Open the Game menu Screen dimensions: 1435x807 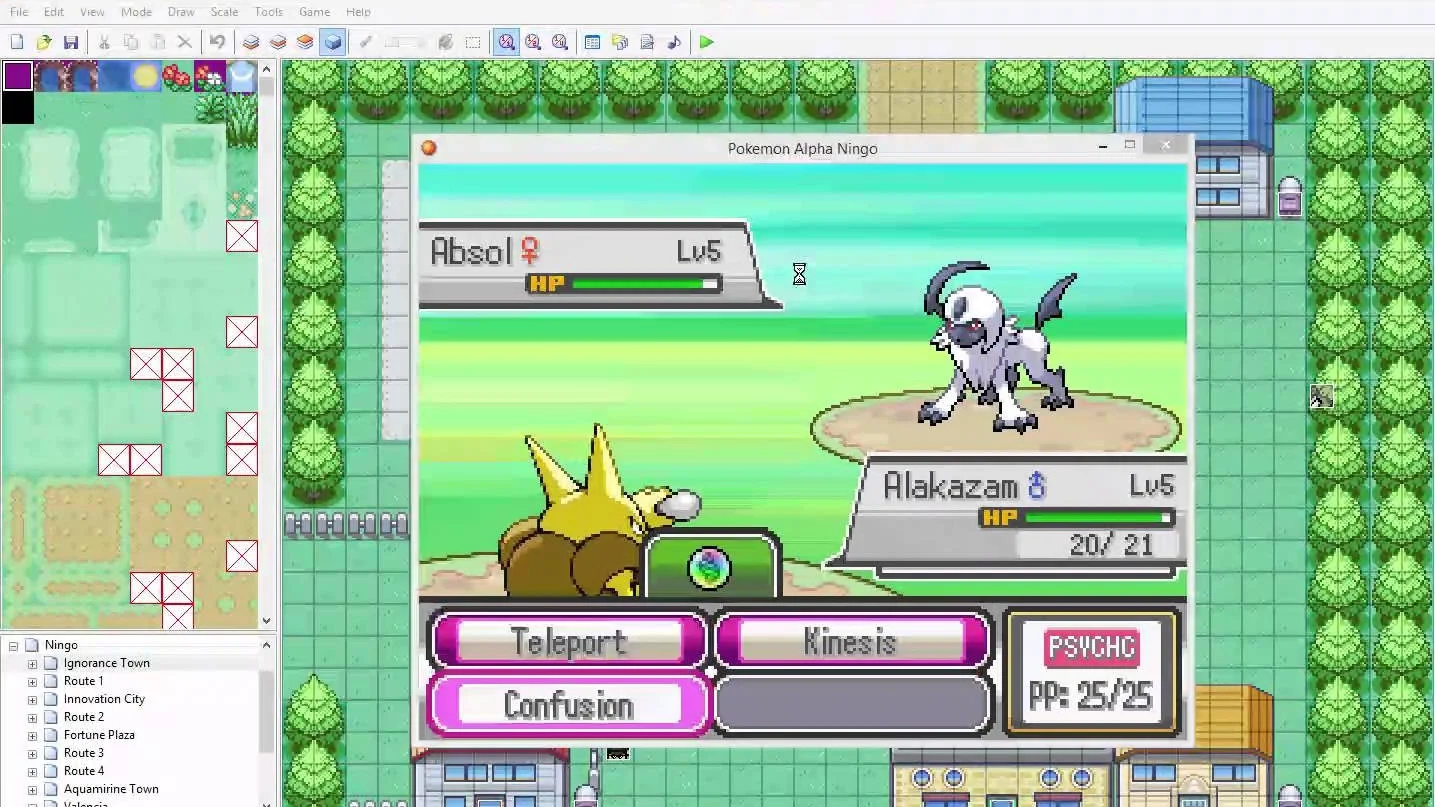tap(314, 12)
